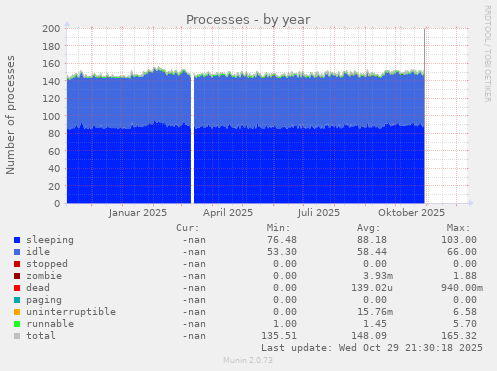Click the total legend color swatch

(17, 336)
